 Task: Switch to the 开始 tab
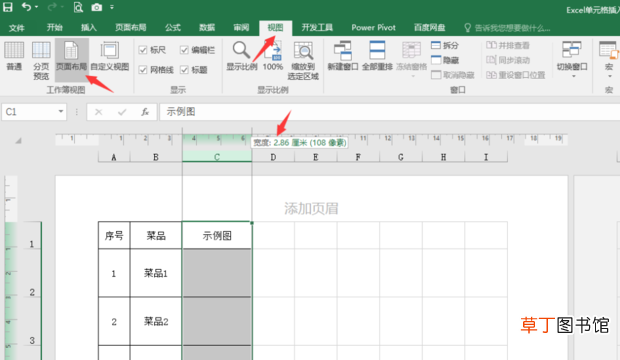point(55,28)
